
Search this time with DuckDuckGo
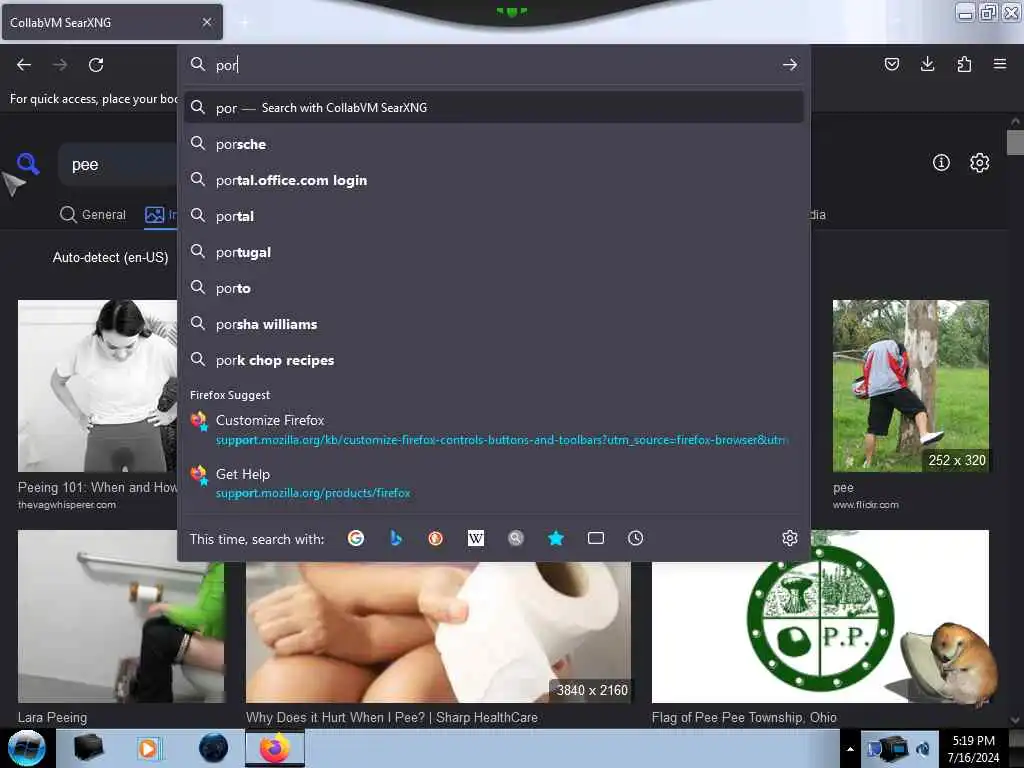436,538
